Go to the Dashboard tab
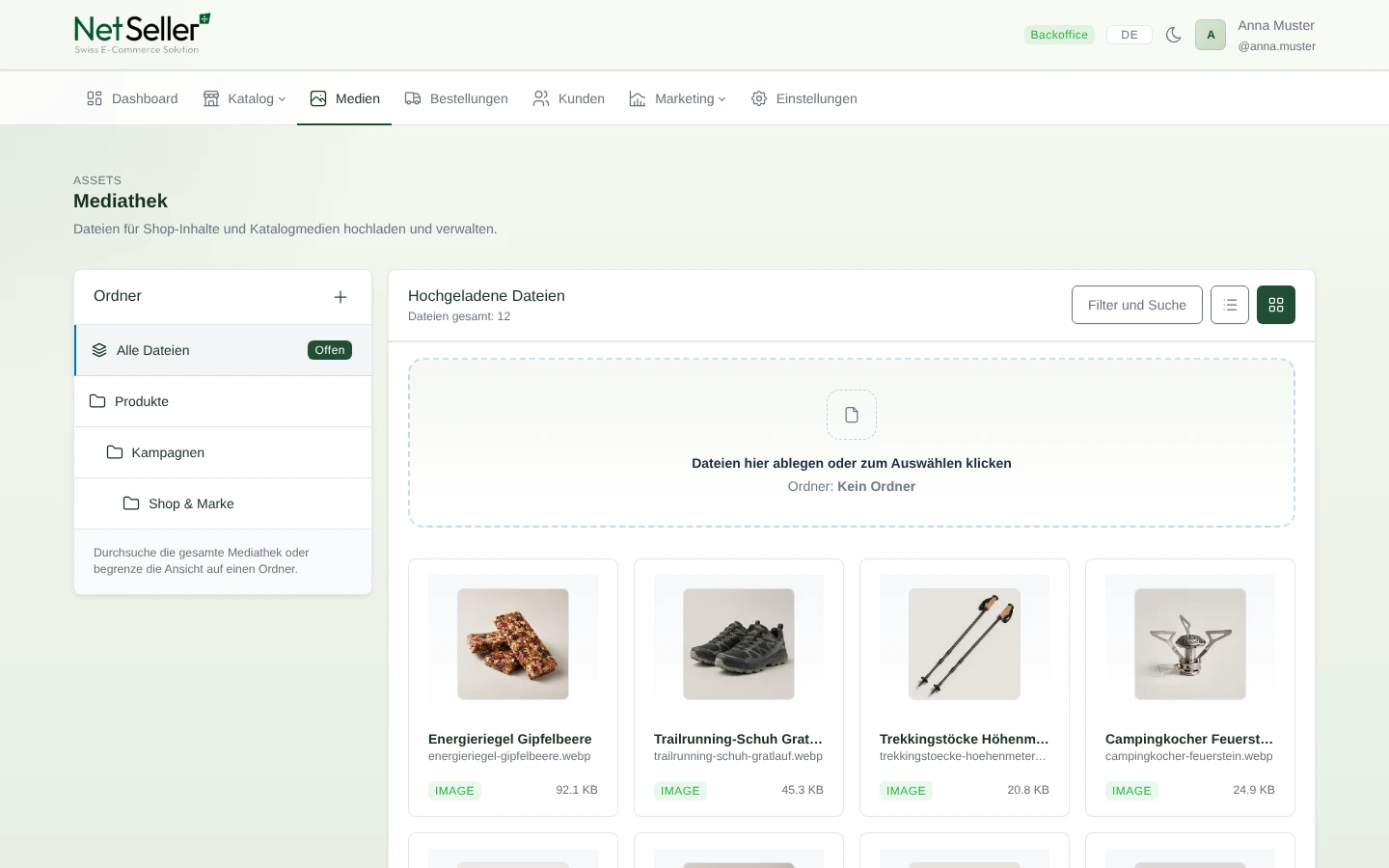This screenshot has width=1389, height=868. click(x=132, y=98)
